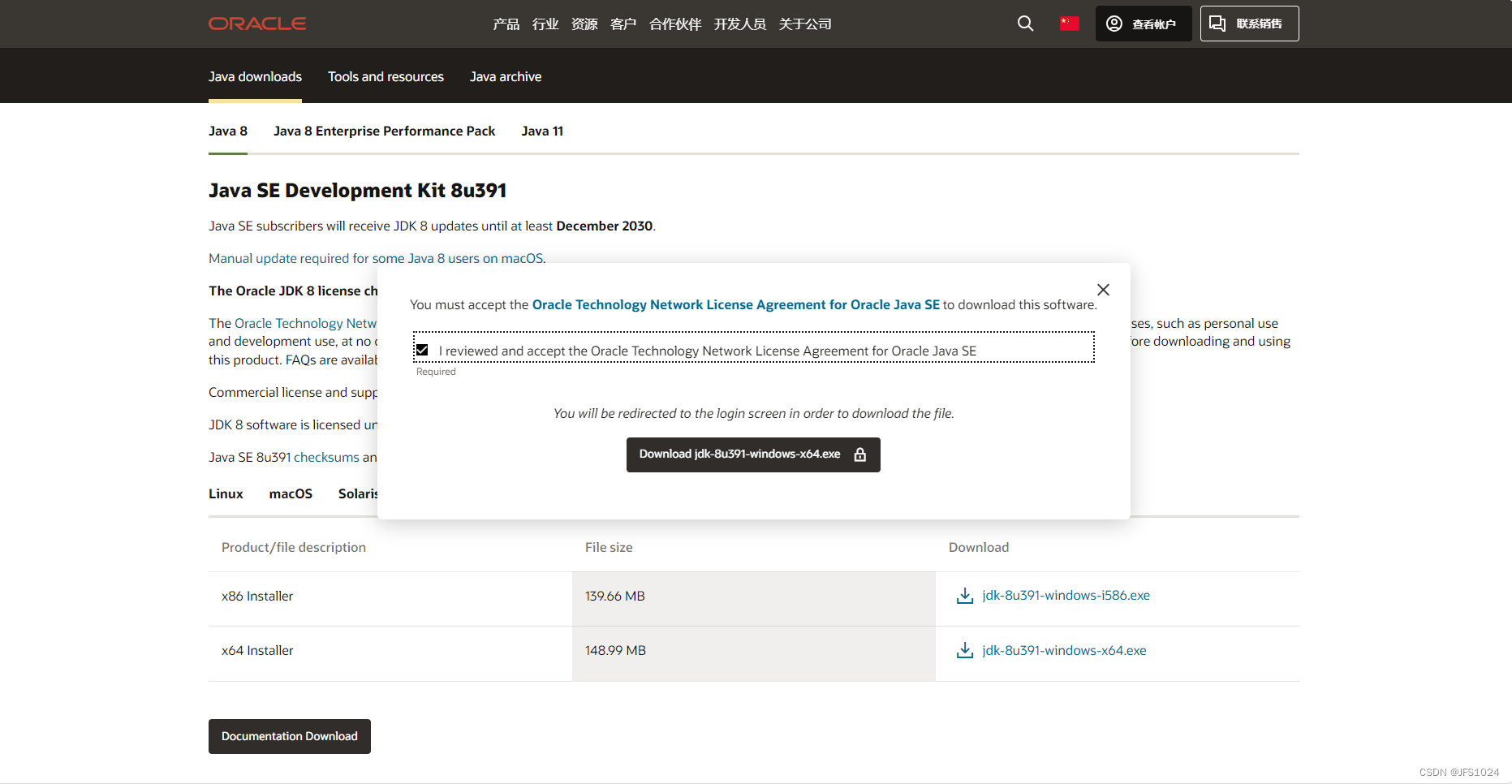Click Download jdk-8u391-windows-x64.exe button
The image size is (1512, 784).
tap(753, 454)
